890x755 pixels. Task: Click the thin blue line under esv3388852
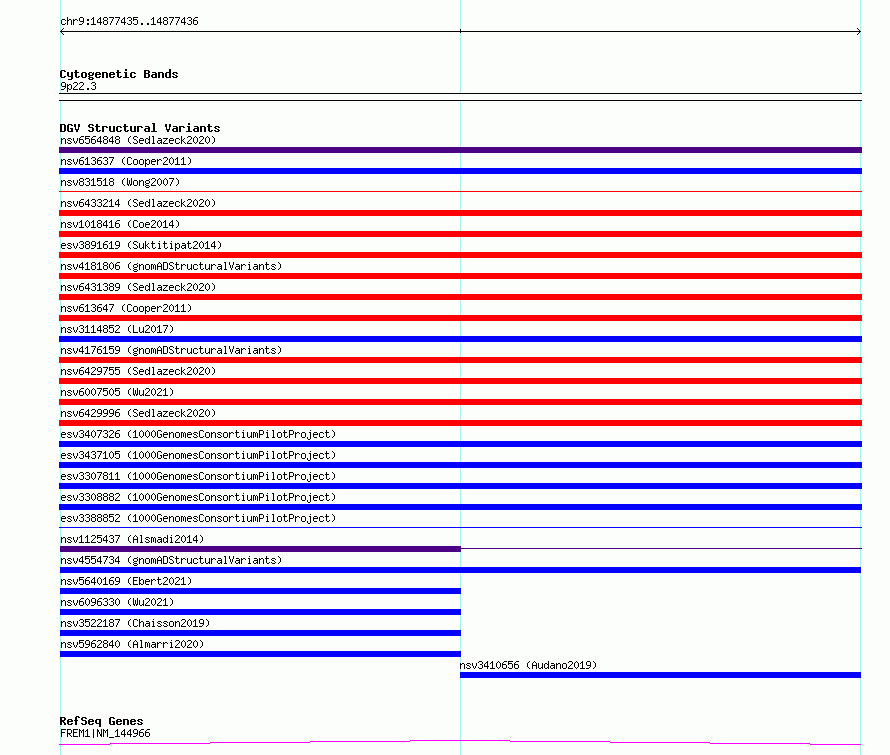460,528
